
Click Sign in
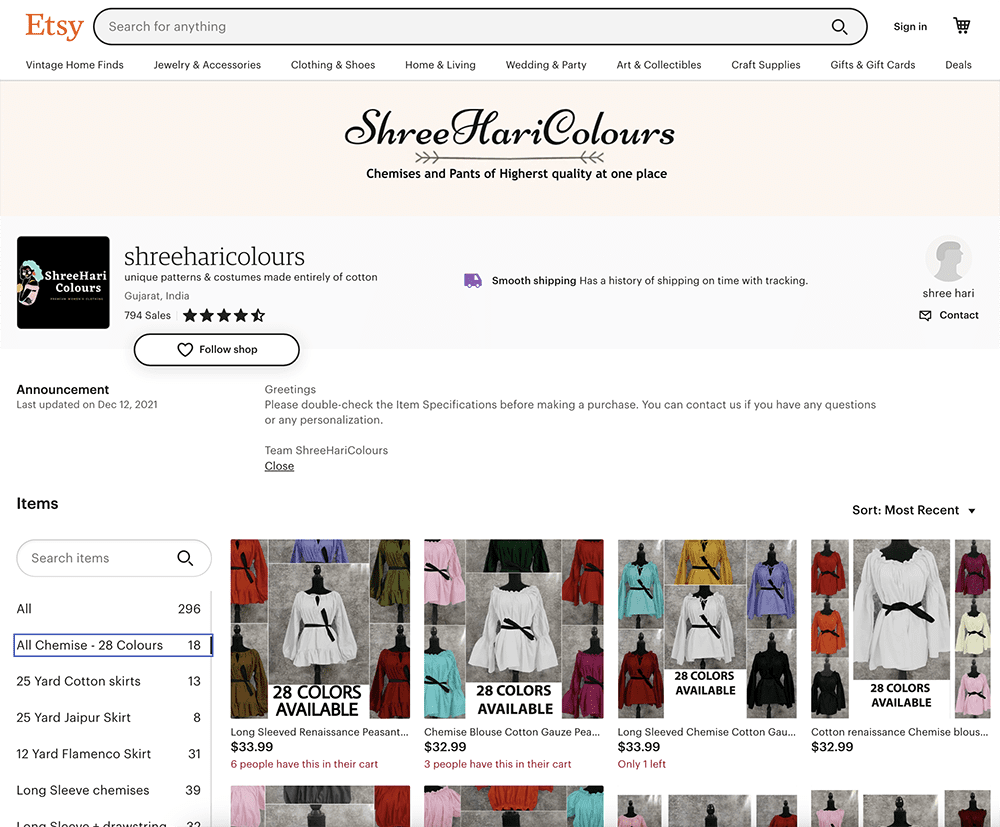[910, 27]
